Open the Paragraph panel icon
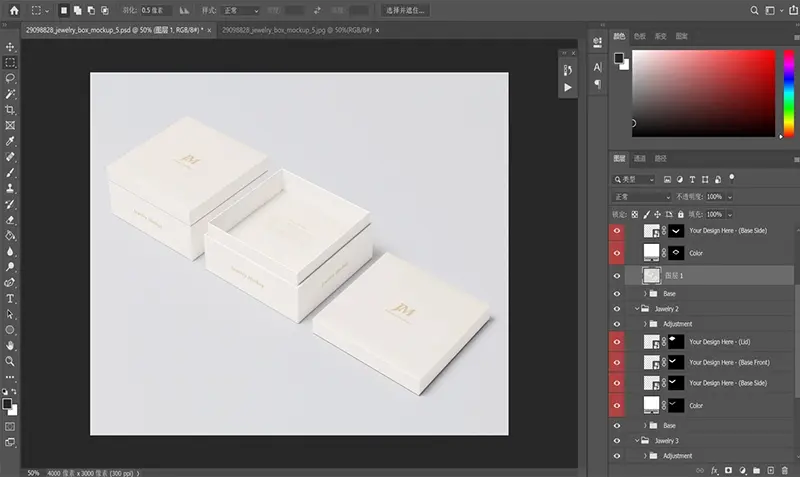Viewport: 800px width, 477px height. pyautogui.click(x=597, y=84)
